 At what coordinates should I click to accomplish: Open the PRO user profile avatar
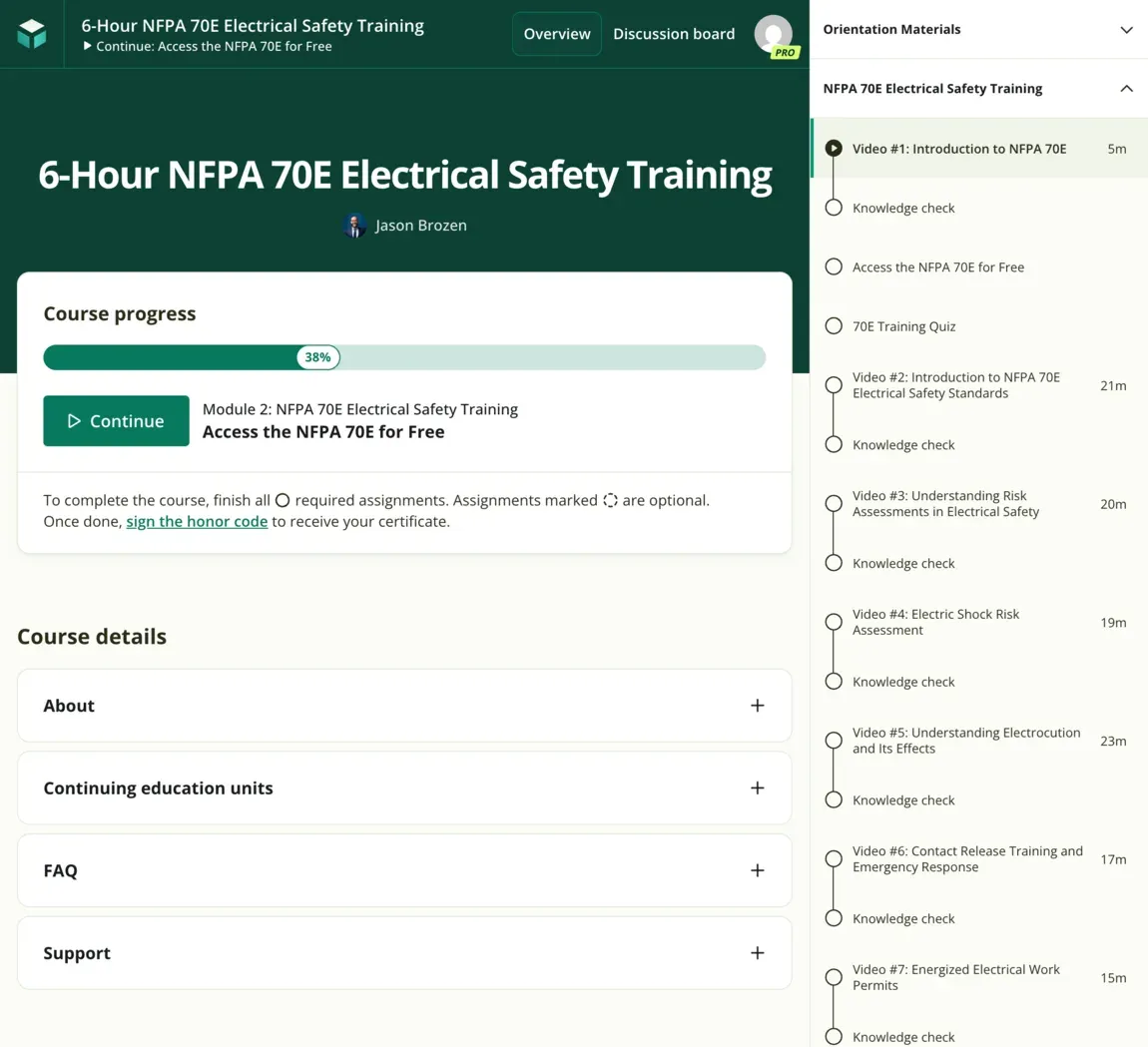coord(774,34)
